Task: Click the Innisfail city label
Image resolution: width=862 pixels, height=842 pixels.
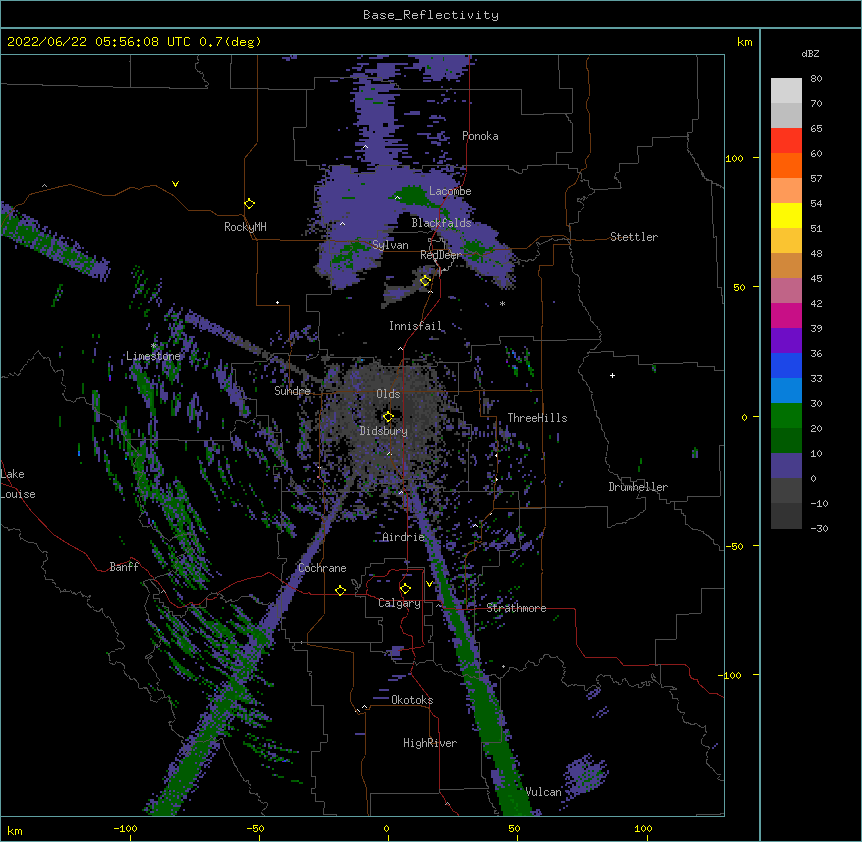Action: tap(415, 326)
